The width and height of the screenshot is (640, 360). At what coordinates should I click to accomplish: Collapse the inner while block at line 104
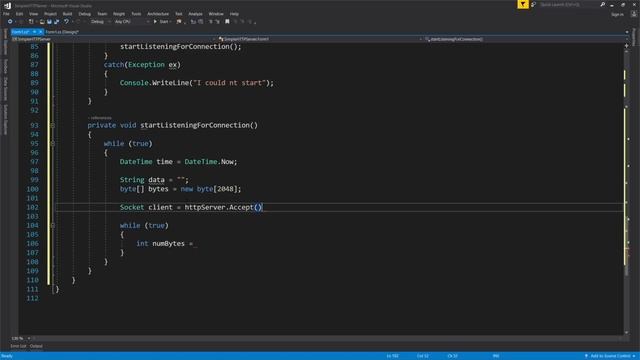click(53, 225)
